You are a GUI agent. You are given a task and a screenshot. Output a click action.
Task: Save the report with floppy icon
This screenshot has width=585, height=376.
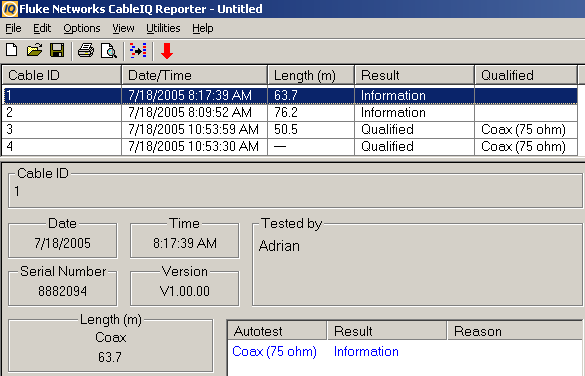point(57,50)
